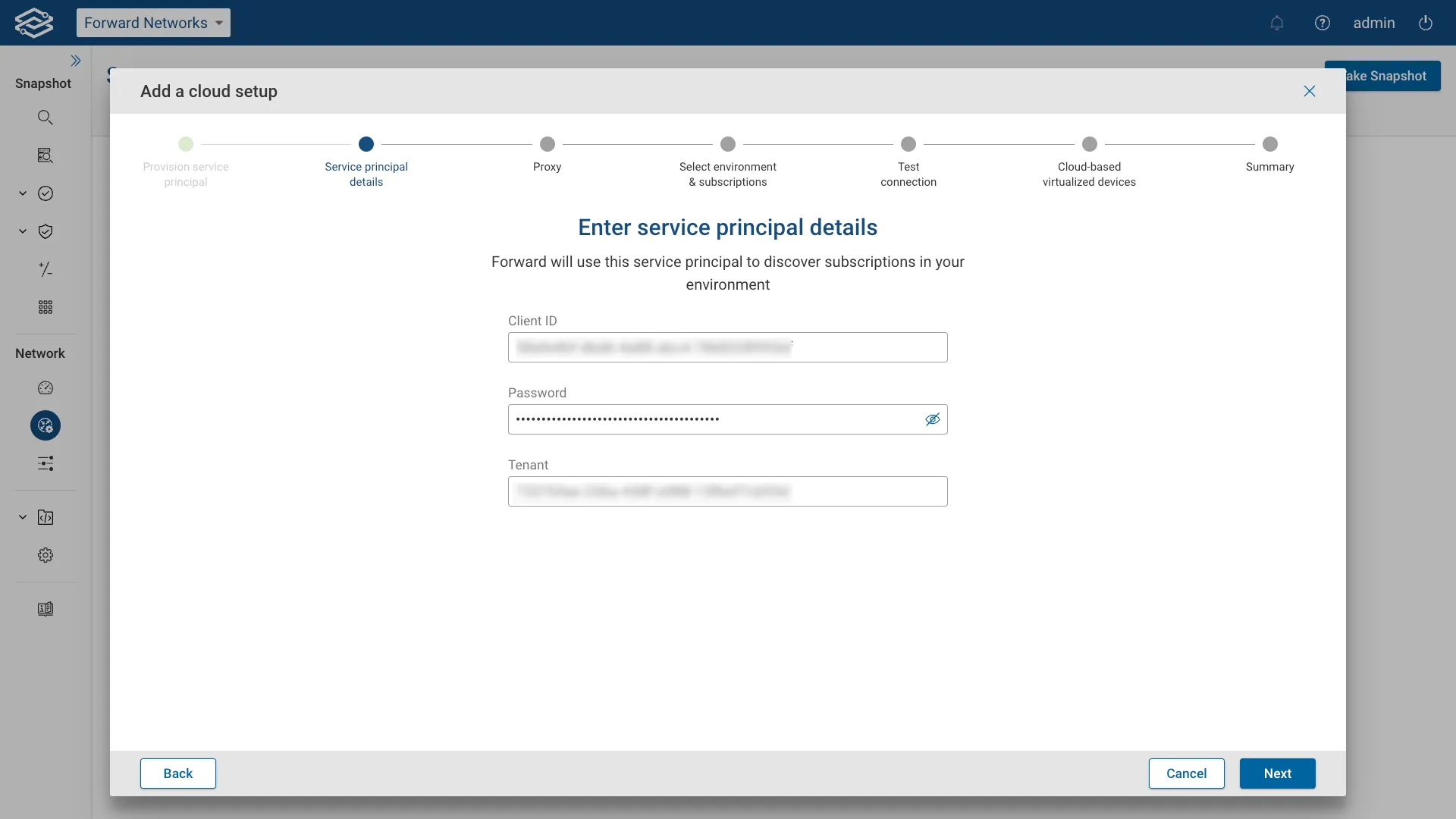Click the Network section label

[x=40, y=353]
